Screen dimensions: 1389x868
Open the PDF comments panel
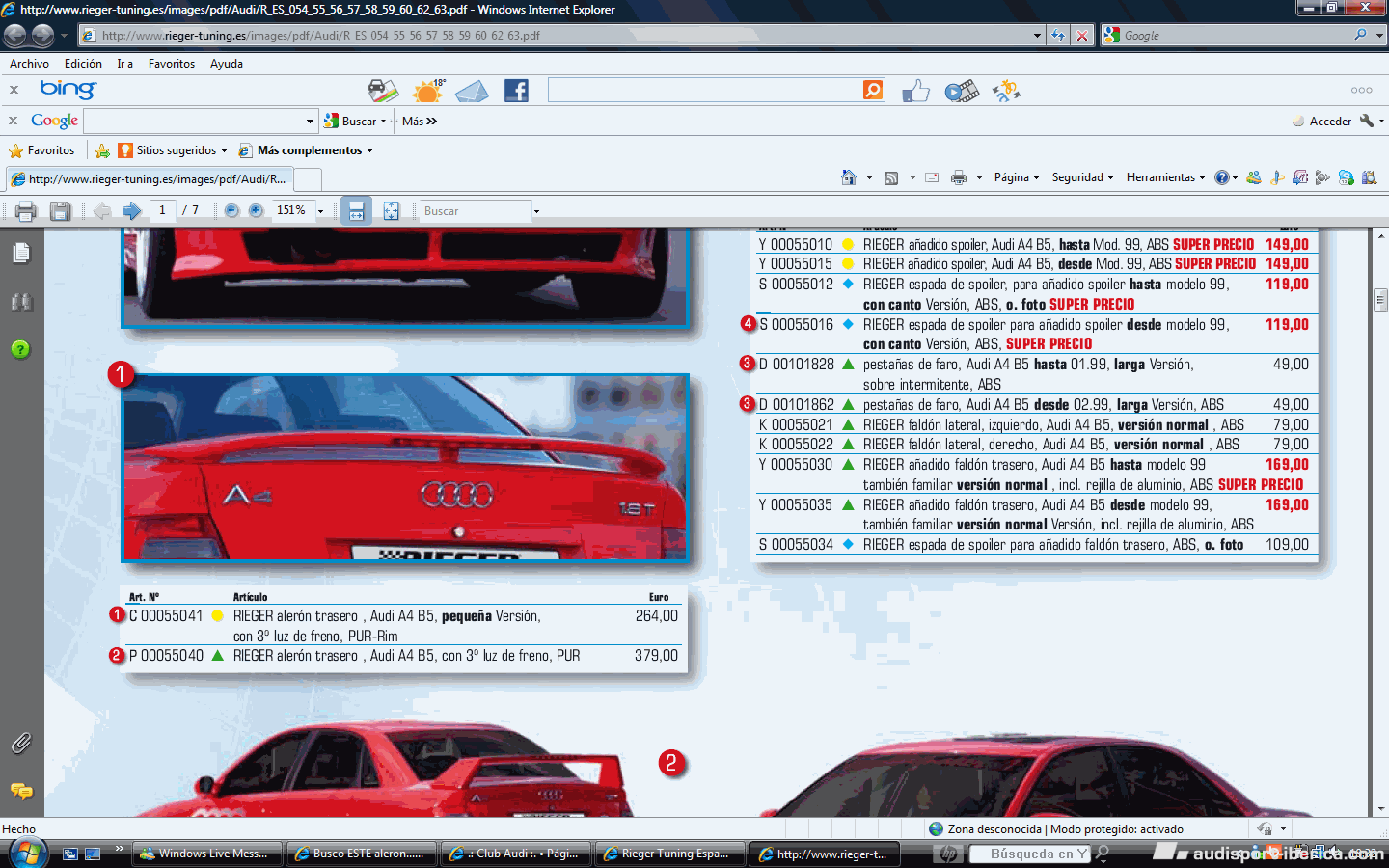[x=21, y=791]
